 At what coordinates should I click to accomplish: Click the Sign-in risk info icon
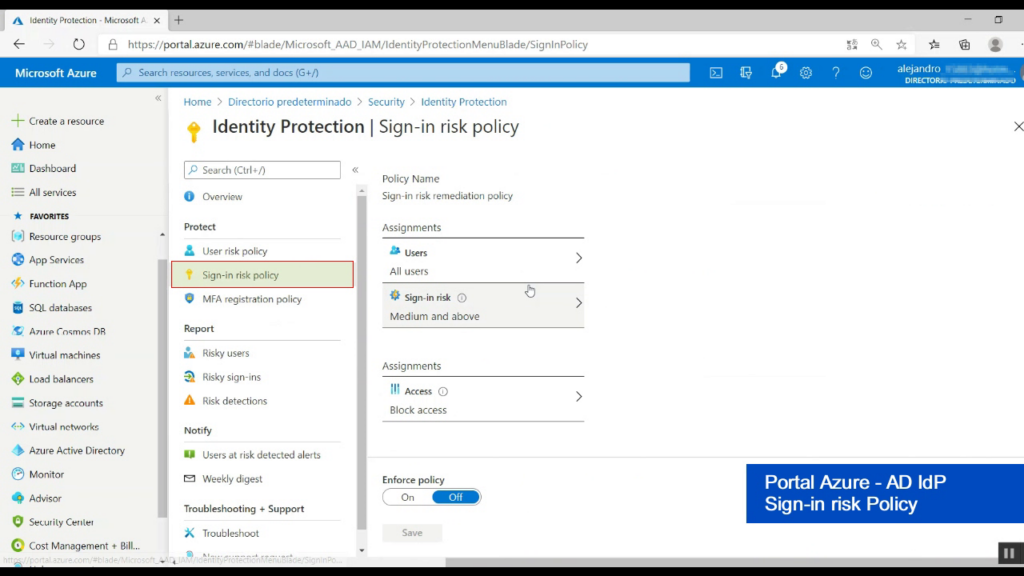462,298
